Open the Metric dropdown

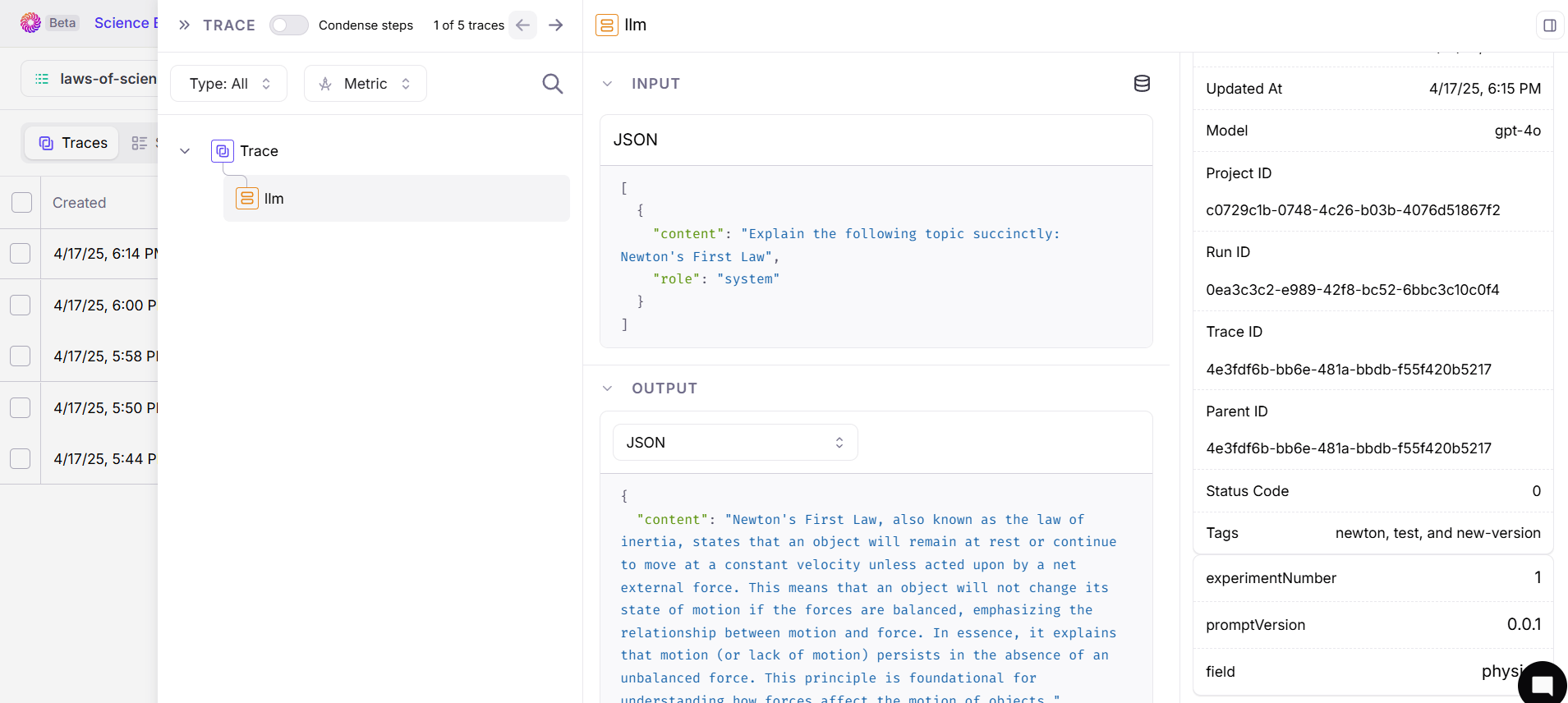(366, 84)
